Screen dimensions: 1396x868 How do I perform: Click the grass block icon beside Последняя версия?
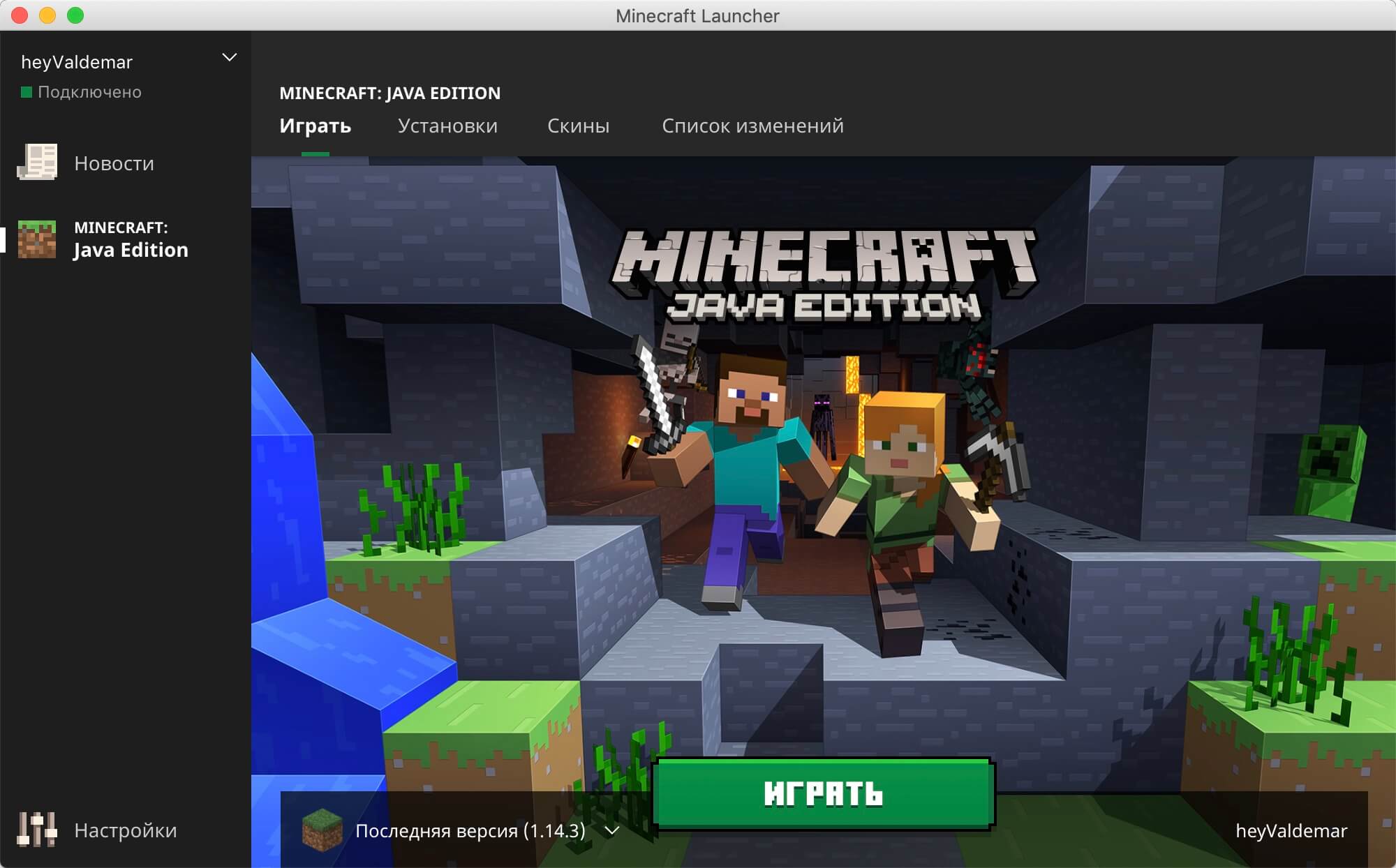pyautogui.click(x=322, y=830)
